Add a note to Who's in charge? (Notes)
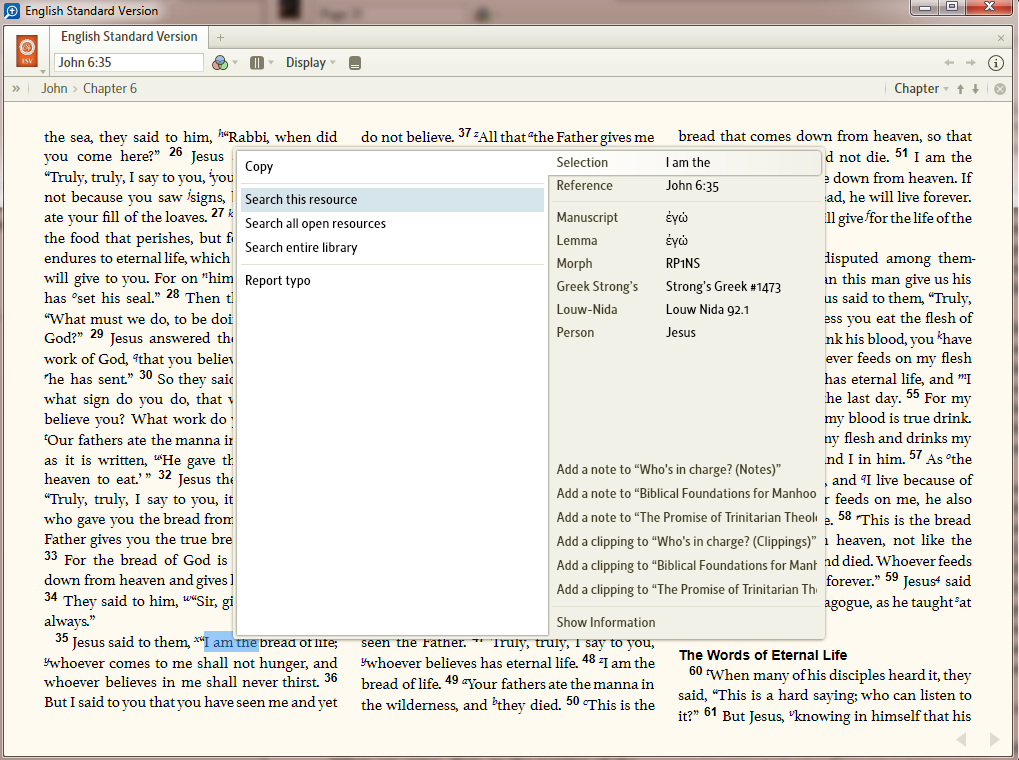1019x760 pixels. [687, 470]
